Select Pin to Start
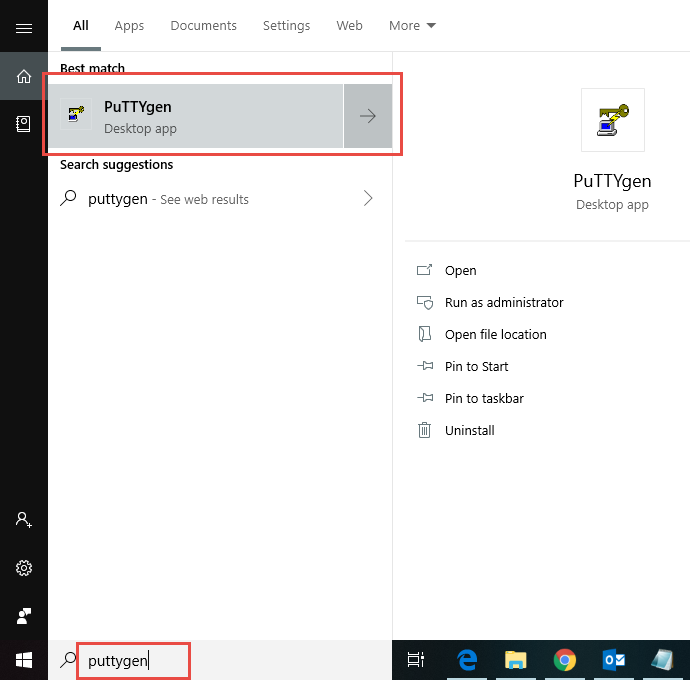690x680 pixels. tap(476, 366)
